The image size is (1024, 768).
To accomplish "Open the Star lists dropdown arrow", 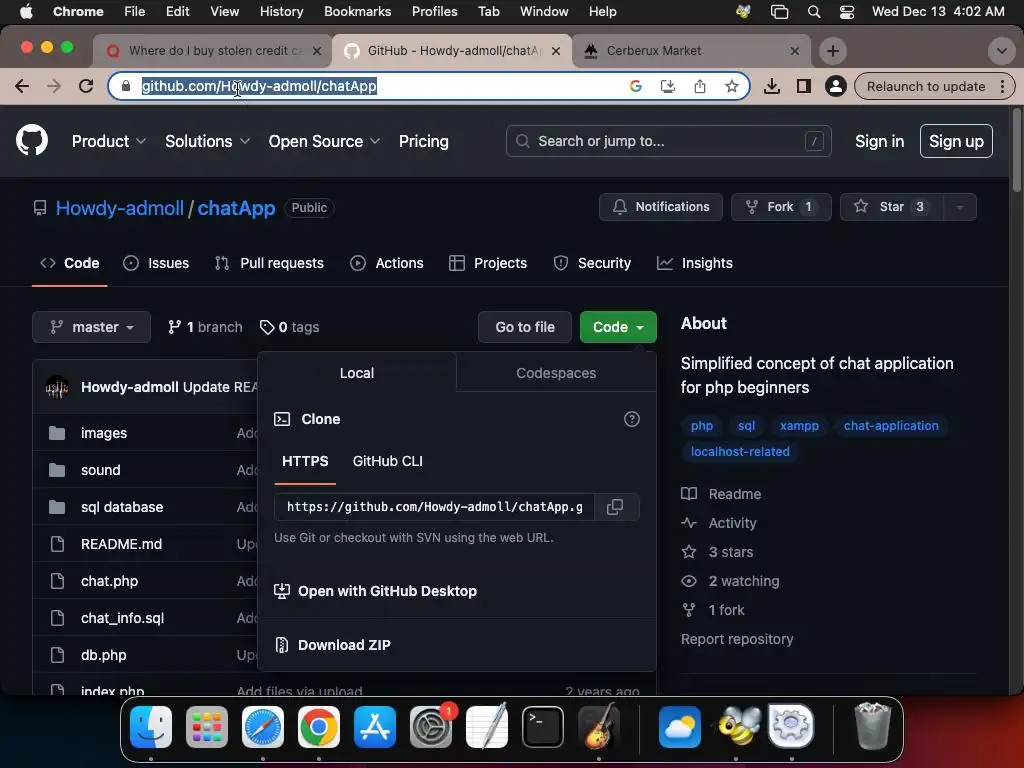I will [x=959, y=207].
